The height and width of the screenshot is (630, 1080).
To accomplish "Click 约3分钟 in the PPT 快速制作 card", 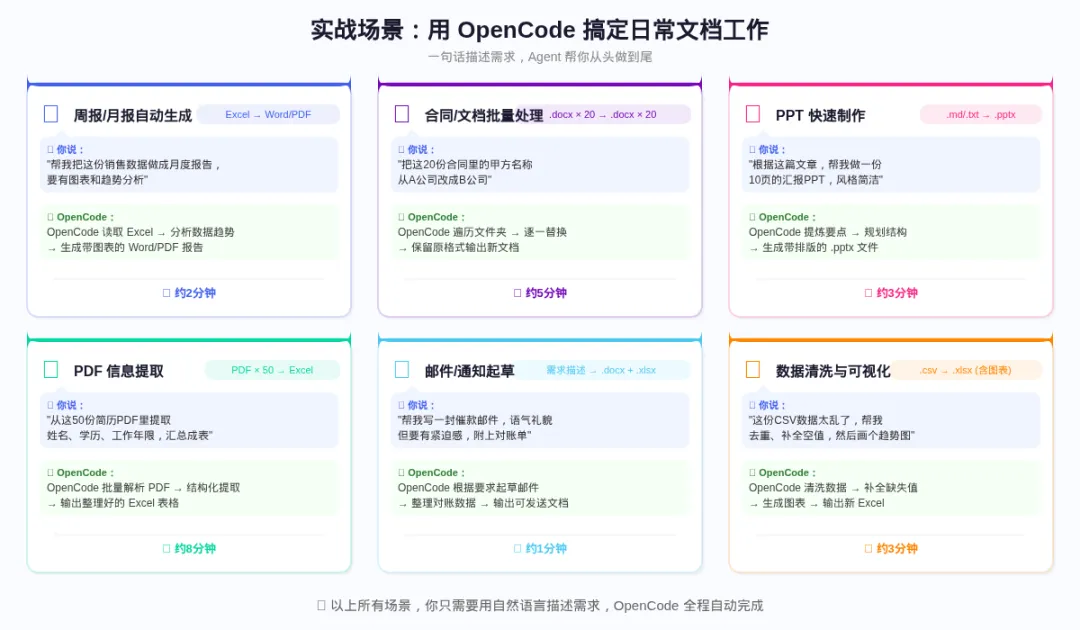I will tap(891, 293).
